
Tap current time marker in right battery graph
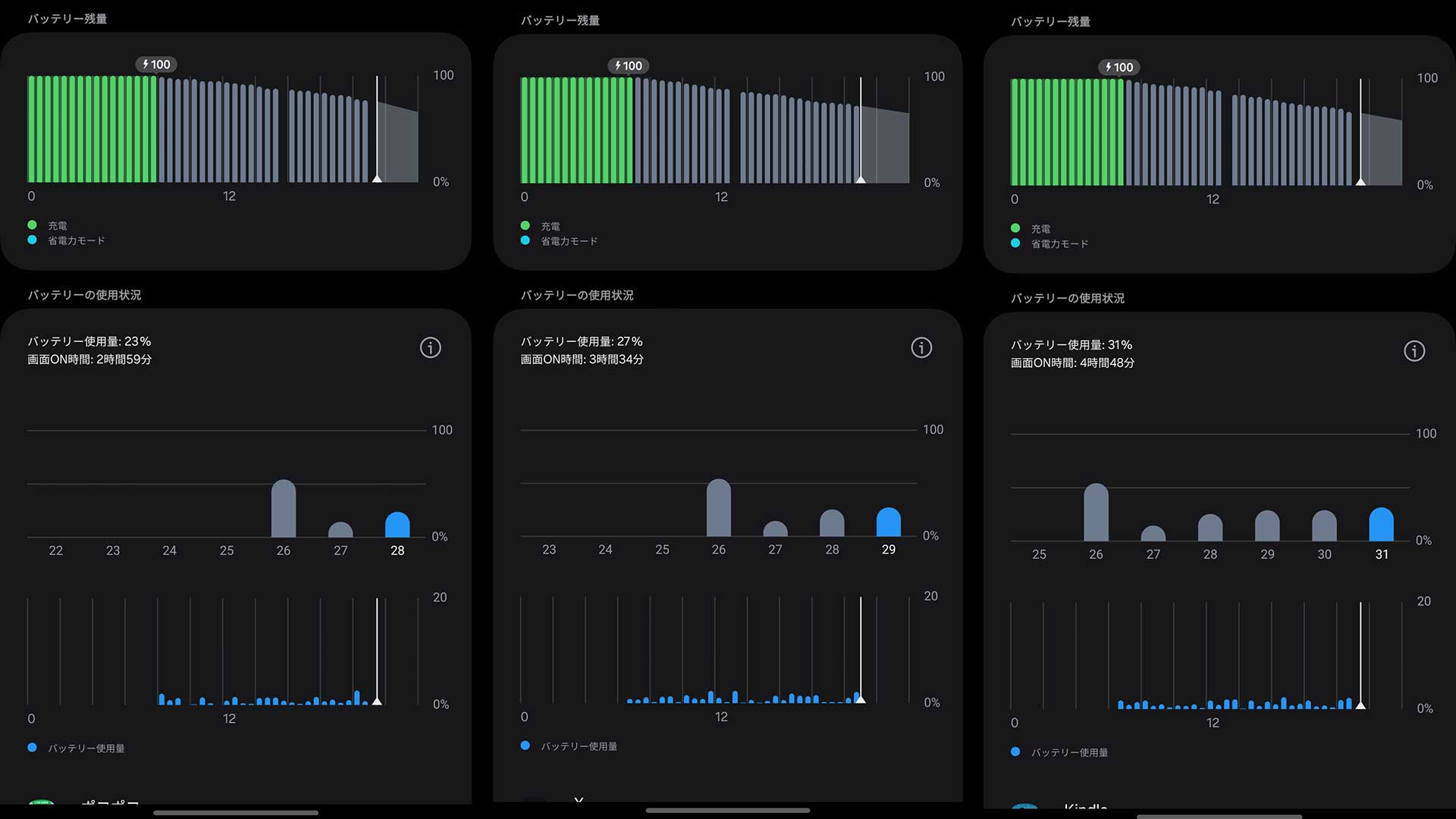[1360, 180]
